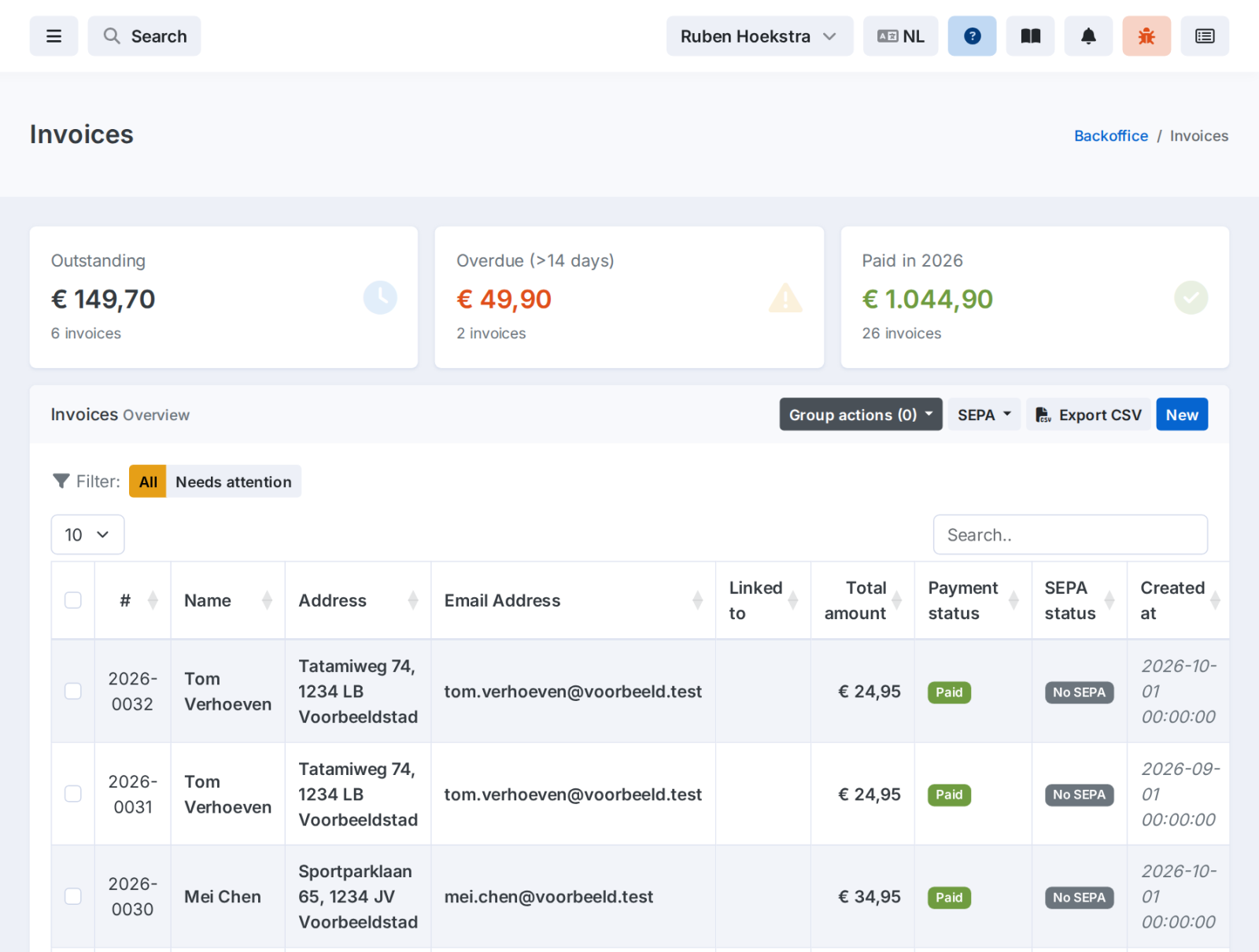Sort table by SEPA status column
This screenshot has height=952, width=1259.
coord(1079,600)
